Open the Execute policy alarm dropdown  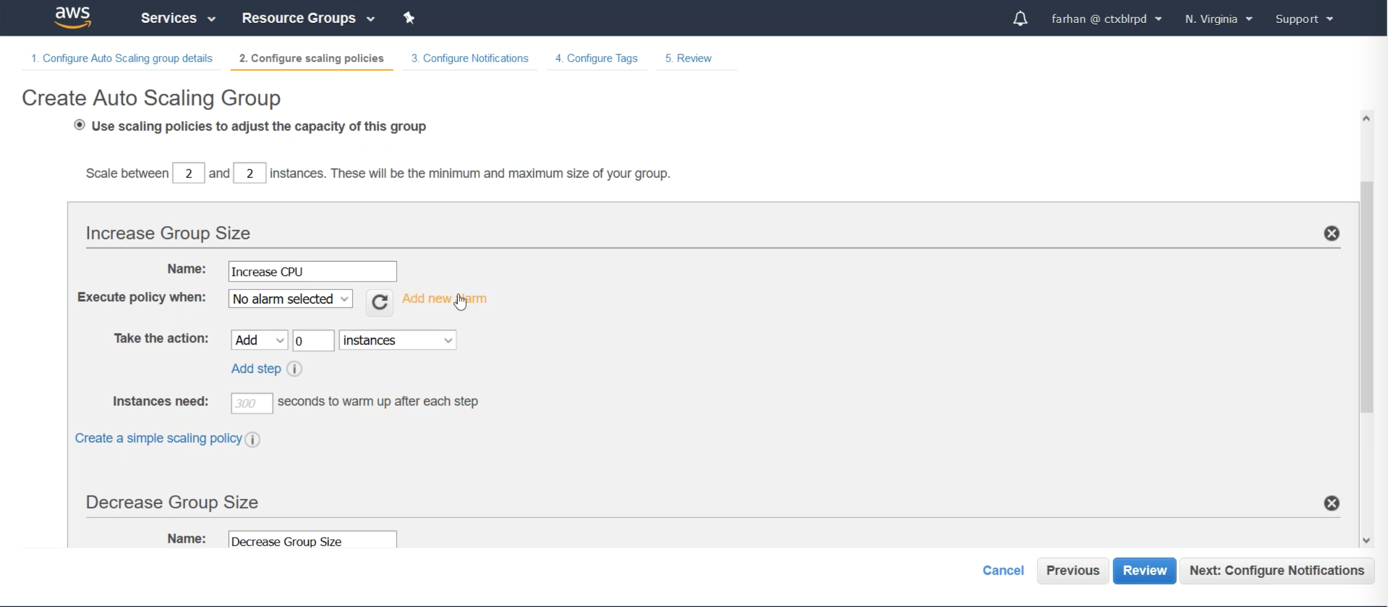pos(290,299)
